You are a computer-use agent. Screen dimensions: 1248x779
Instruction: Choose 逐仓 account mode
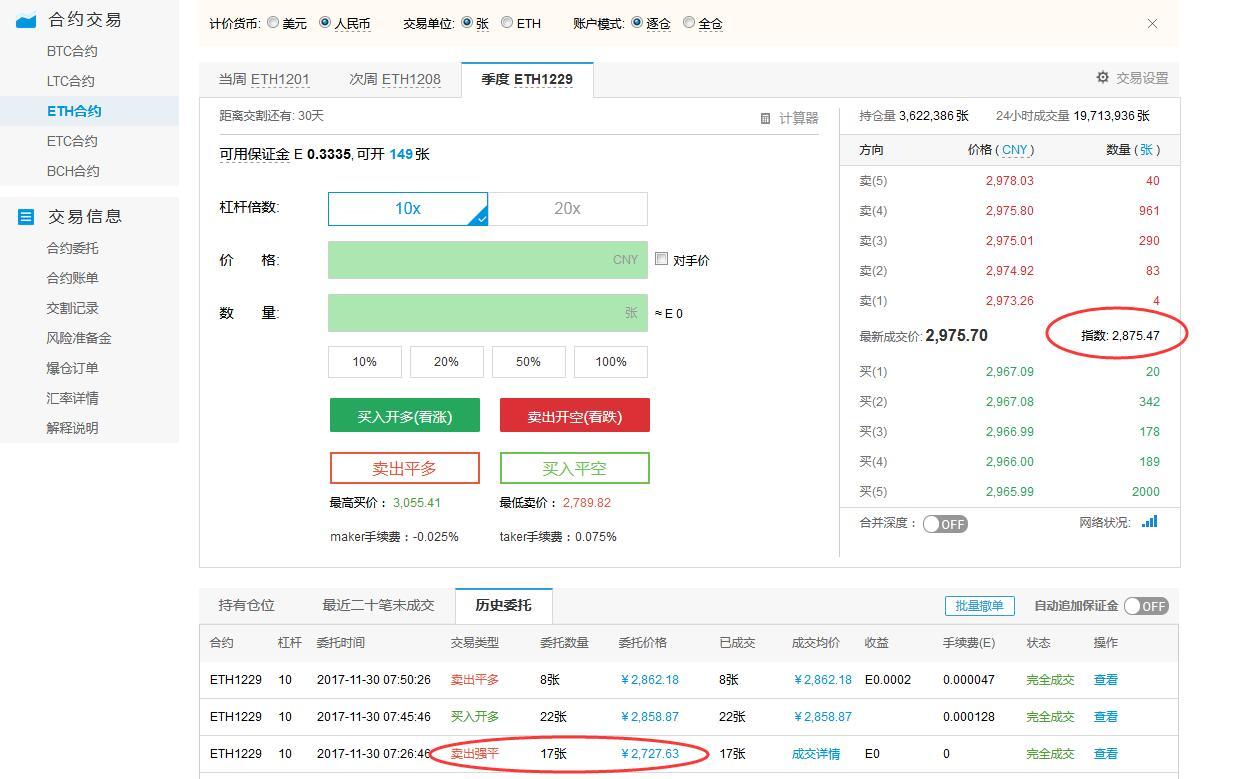[x=637, y=22]
